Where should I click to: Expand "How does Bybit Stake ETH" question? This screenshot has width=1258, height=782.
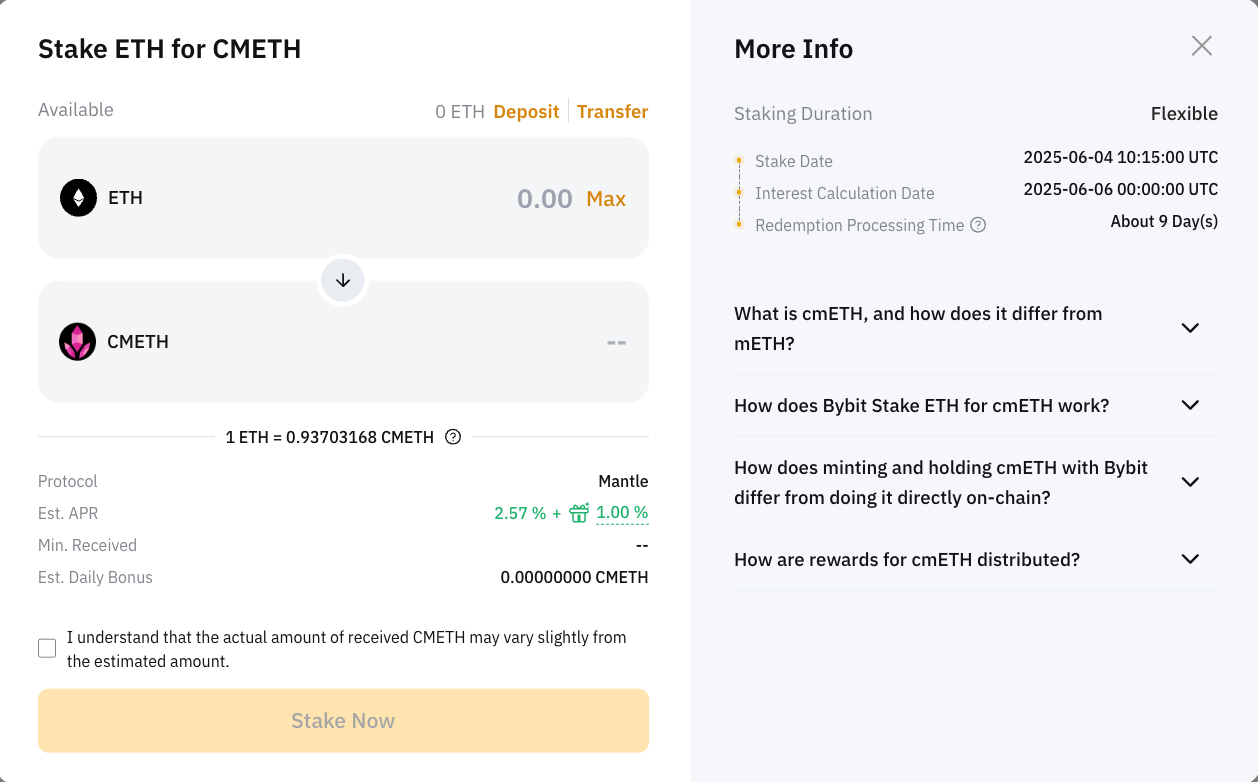click(1189, 405)
